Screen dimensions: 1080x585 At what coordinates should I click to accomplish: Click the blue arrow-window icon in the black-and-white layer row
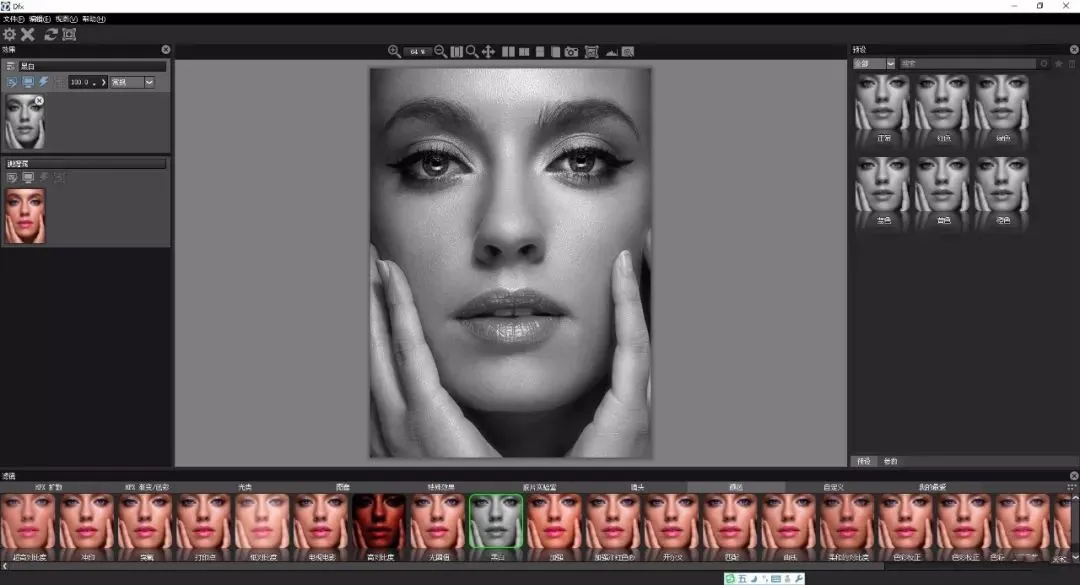click(x=12, y=82)
